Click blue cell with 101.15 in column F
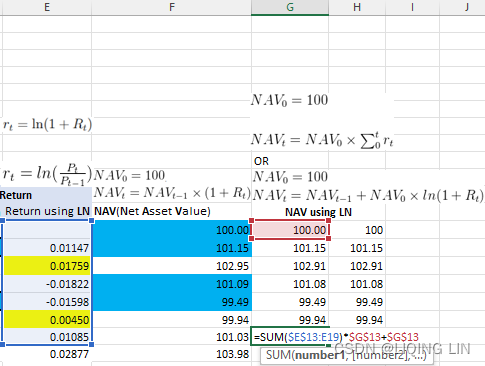The width and height of the screenshot is (485, 366). click(172, 248)
